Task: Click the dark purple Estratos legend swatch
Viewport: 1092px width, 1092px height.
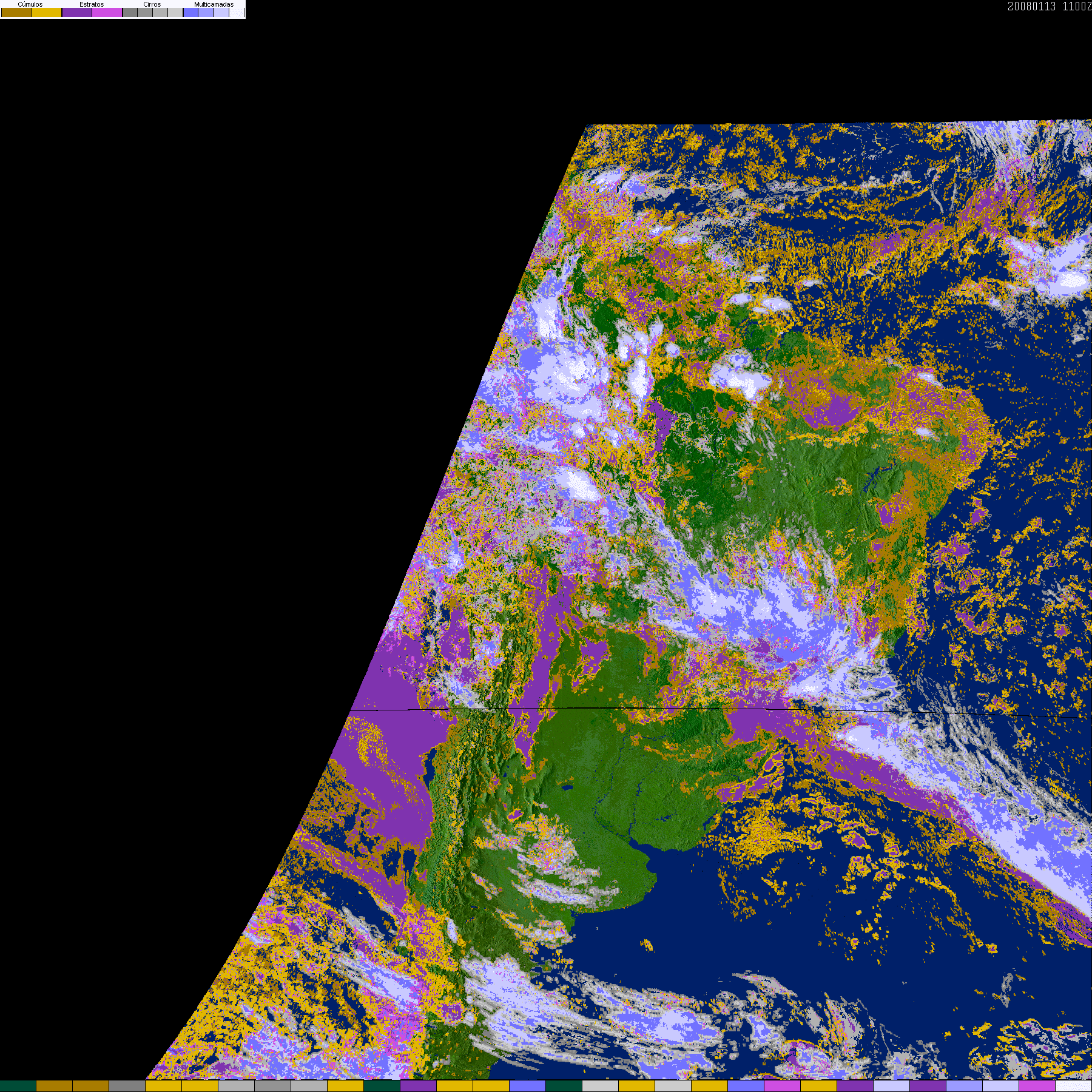Action: [77, 12]
